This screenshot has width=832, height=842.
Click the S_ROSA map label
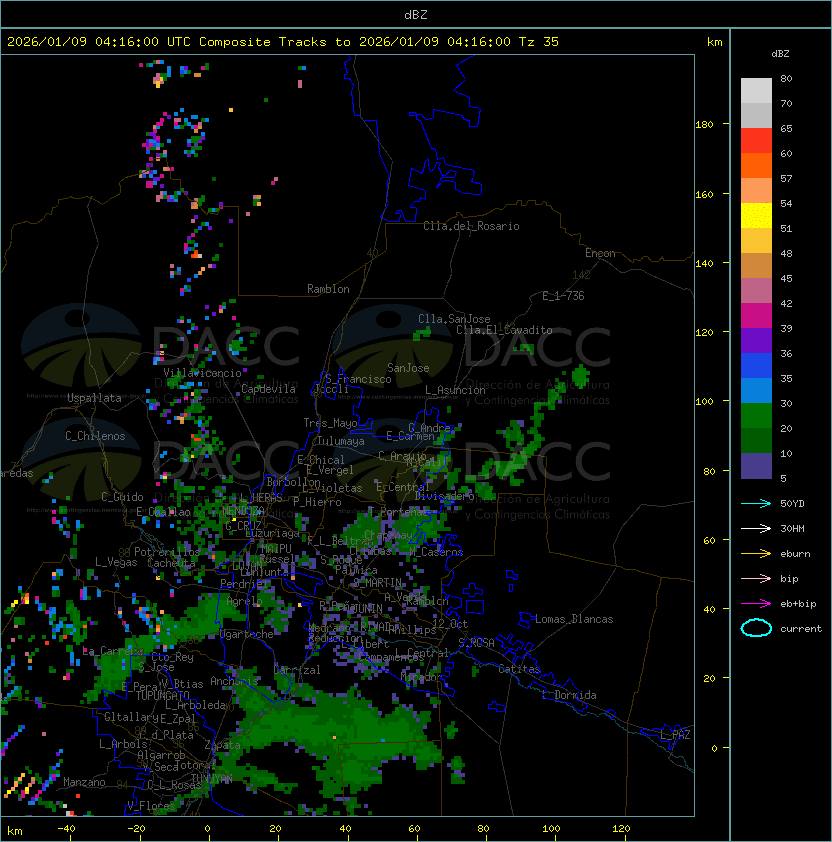pos(476,643)
